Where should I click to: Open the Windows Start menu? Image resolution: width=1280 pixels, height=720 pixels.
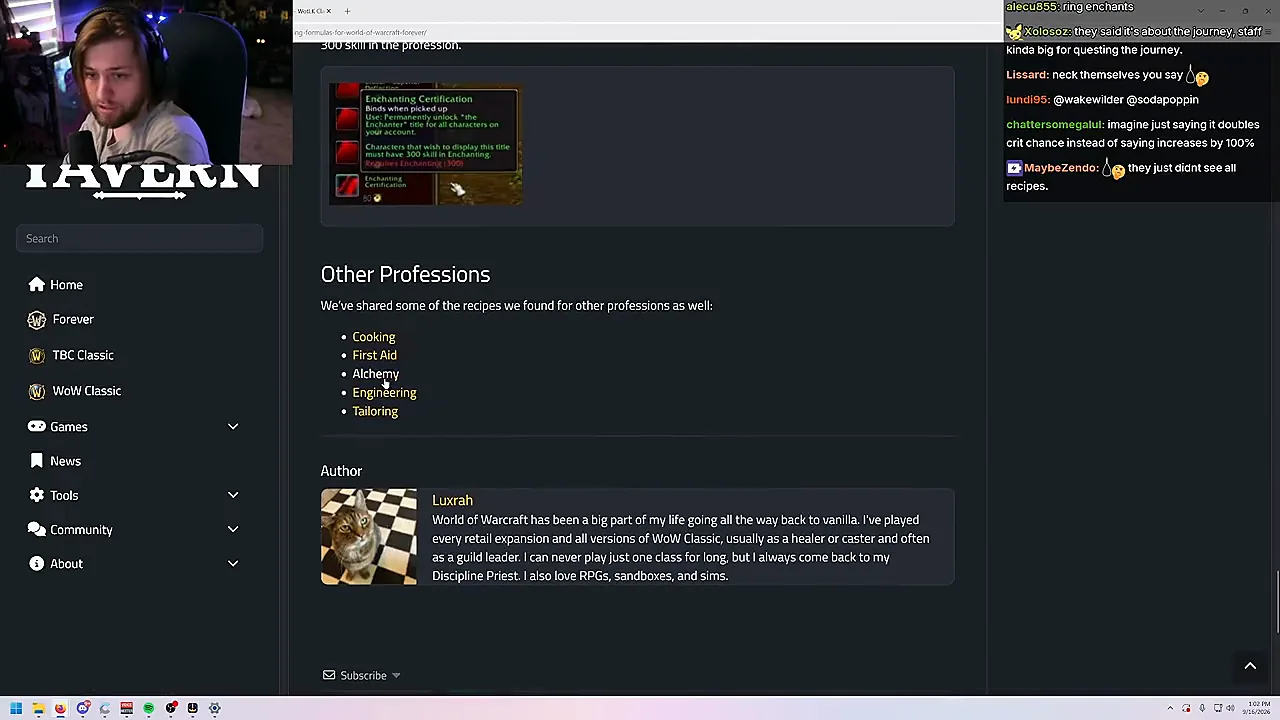click(16, 708)
